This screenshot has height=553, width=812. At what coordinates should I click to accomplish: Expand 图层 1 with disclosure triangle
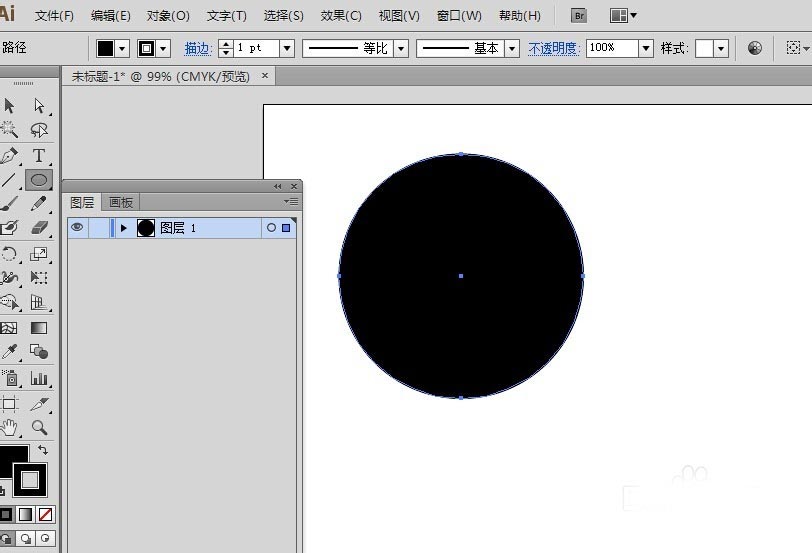(x=124, y=228)
